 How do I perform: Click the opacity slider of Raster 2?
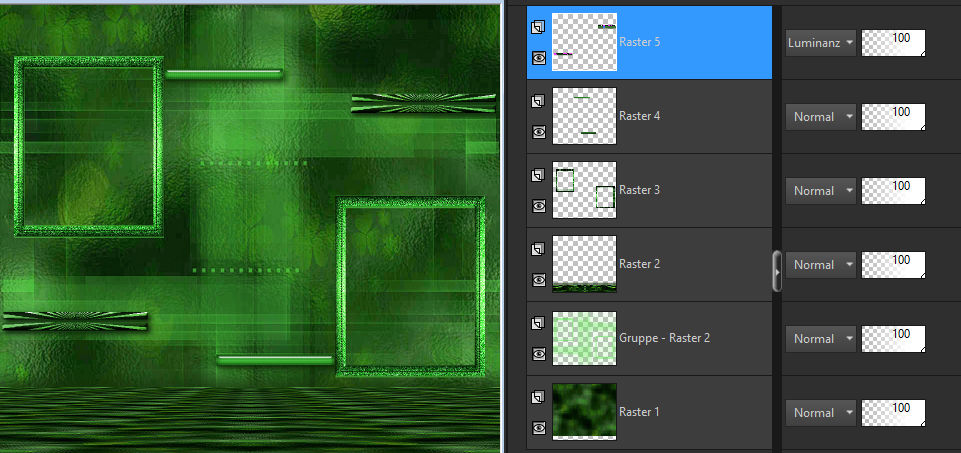click(x=894, y=265)
